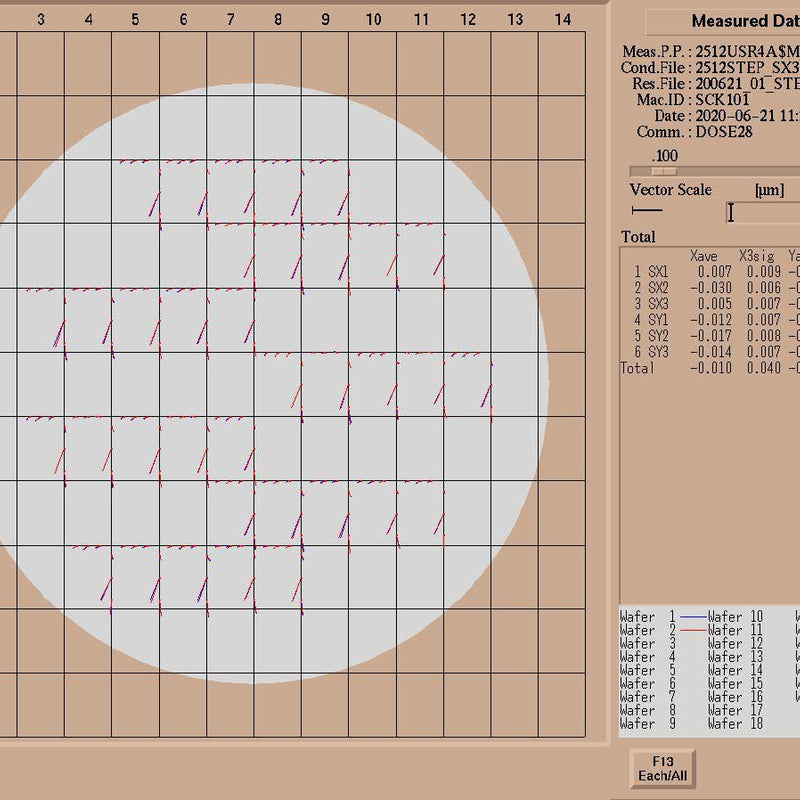Image resolution: width=800 pixels, height=800 pixels.
Task: Select the SX3 row label
Action: (658, 304)
